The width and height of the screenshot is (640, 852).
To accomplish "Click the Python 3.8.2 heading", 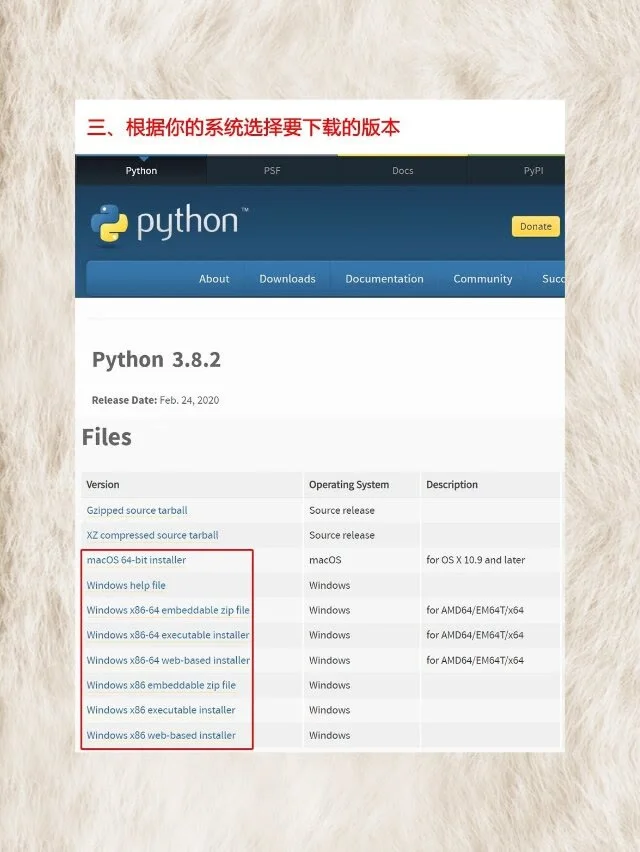I will coord(156,360).
